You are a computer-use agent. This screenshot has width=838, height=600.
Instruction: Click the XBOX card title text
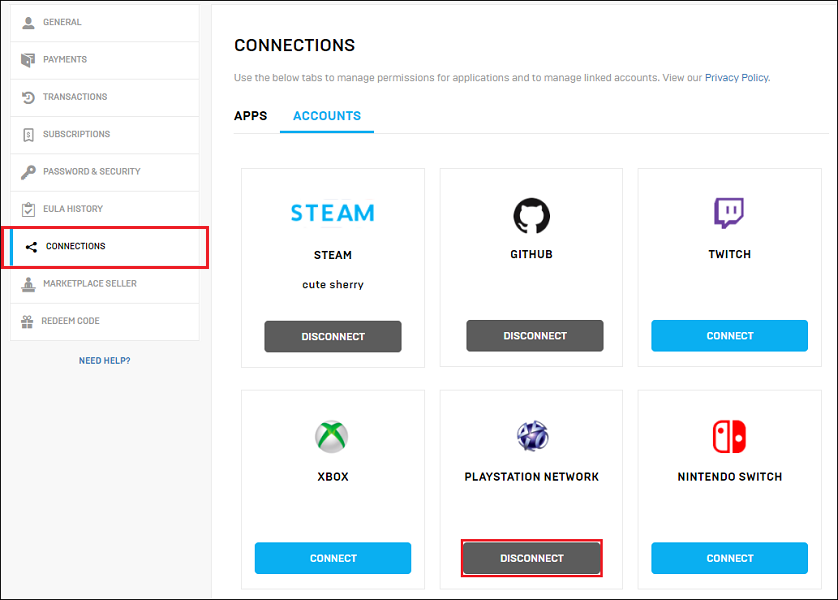(332, 477)
